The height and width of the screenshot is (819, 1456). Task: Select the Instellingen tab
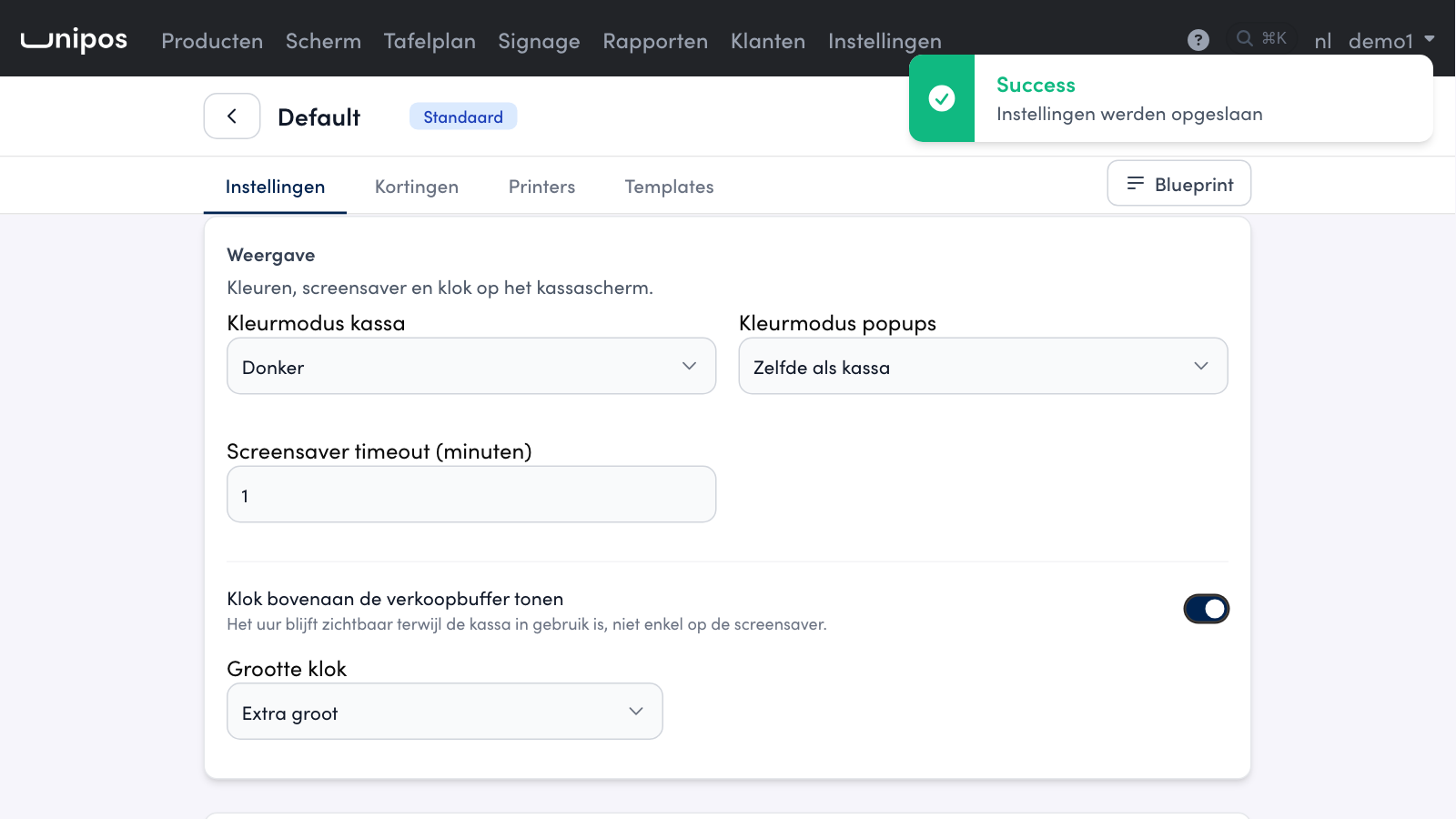pos(275,187)
